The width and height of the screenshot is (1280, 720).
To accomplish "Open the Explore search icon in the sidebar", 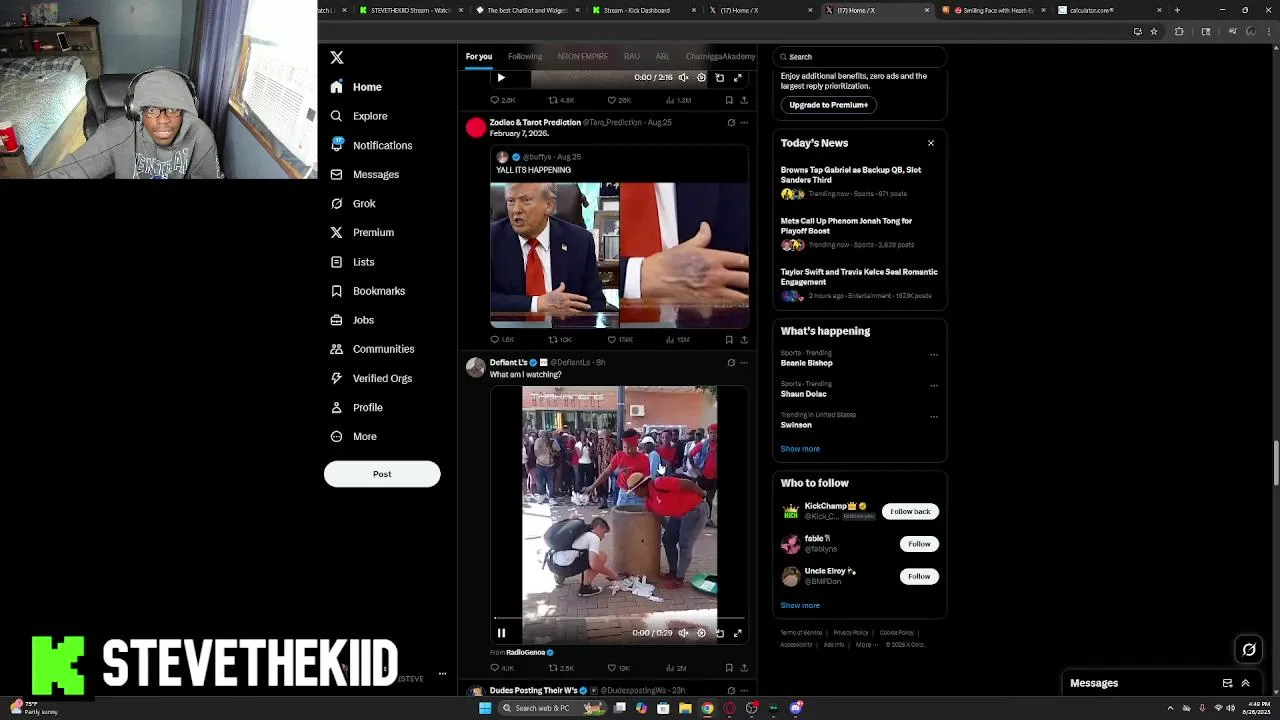I will [x=336, y=116].
